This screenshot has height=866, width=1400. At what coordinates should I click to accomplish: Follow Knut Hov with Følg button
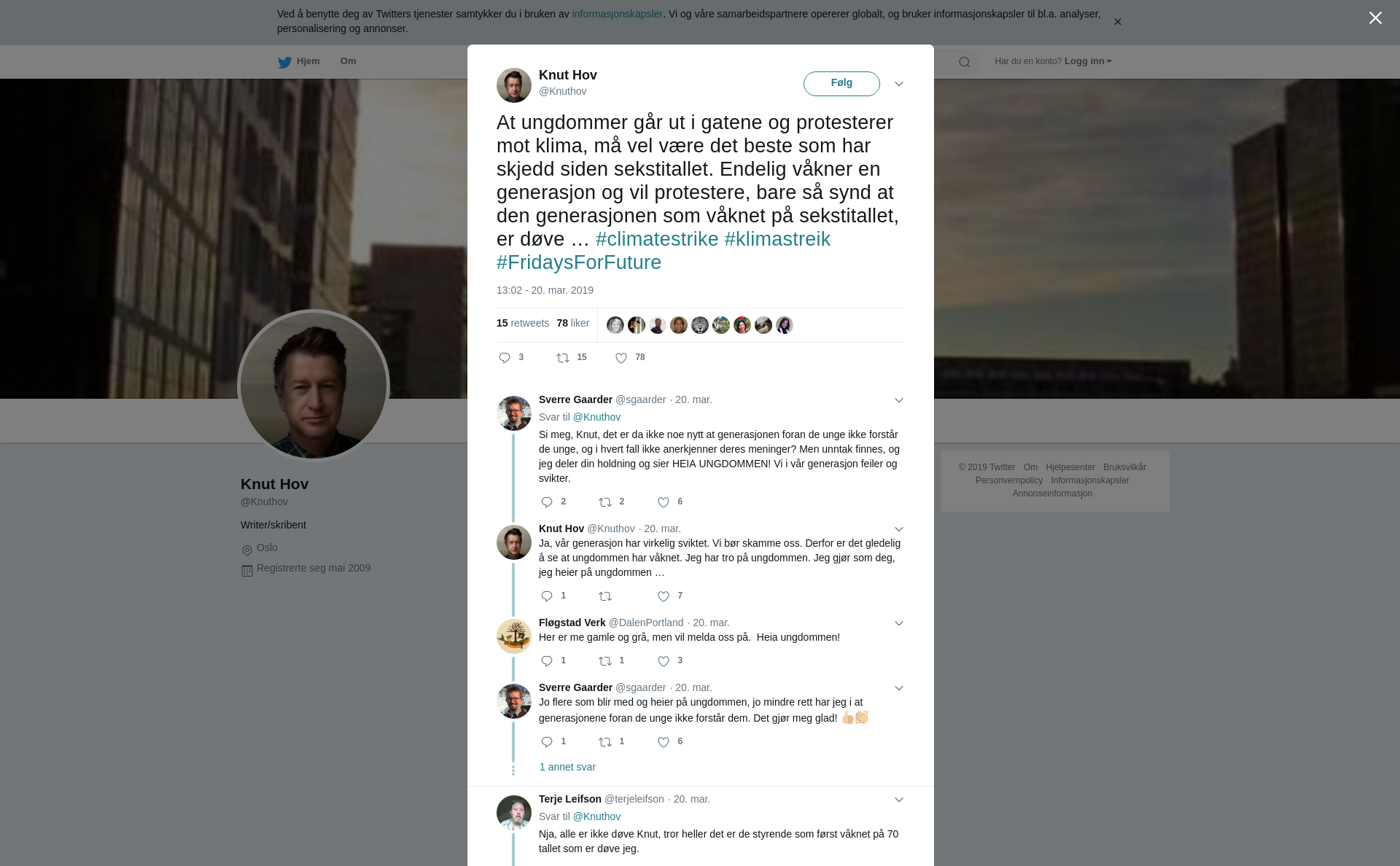(x=841, y=84)
